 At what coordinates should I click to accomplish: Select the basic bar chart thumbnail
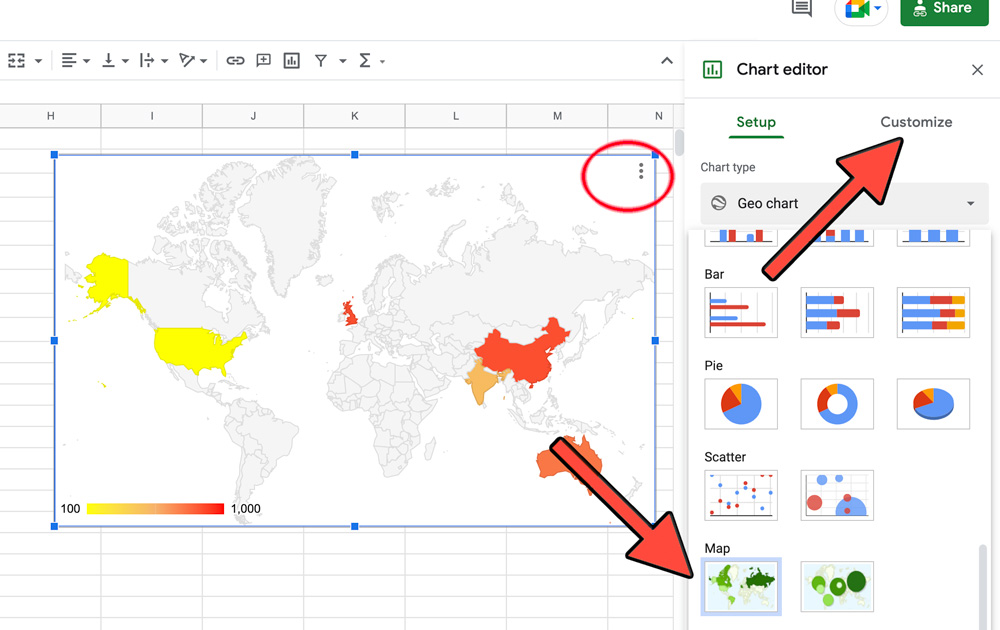[x=741, y=312]
